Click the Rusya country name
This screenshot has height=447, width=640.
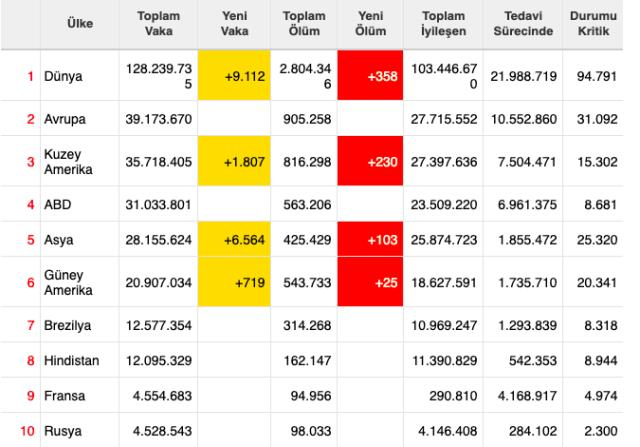coord(63,431)
